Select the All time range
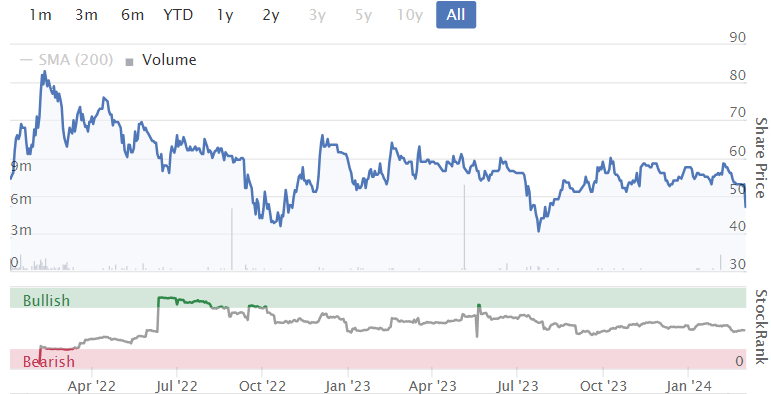 [456, 15]
